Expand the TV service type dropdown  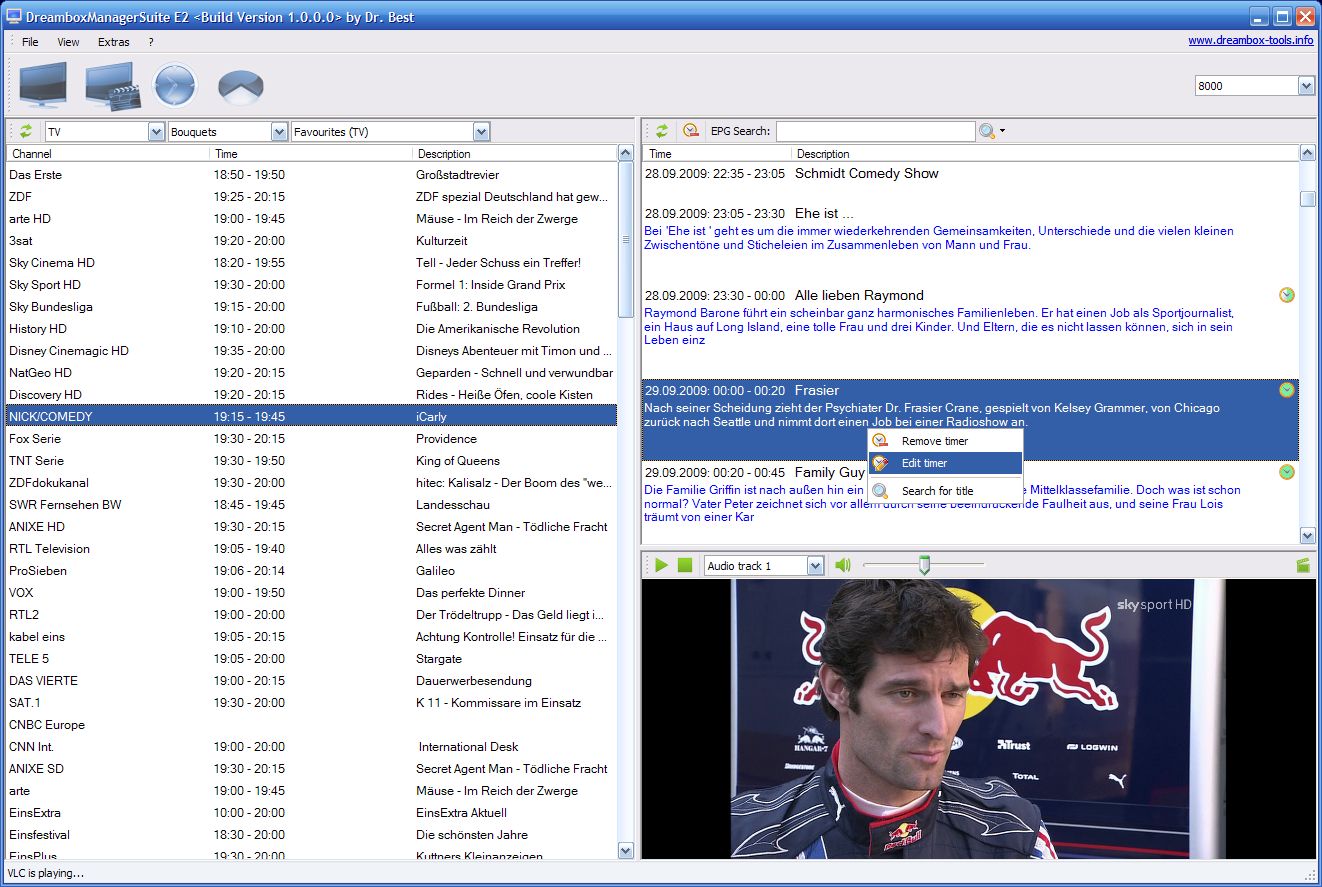[156, 132]
